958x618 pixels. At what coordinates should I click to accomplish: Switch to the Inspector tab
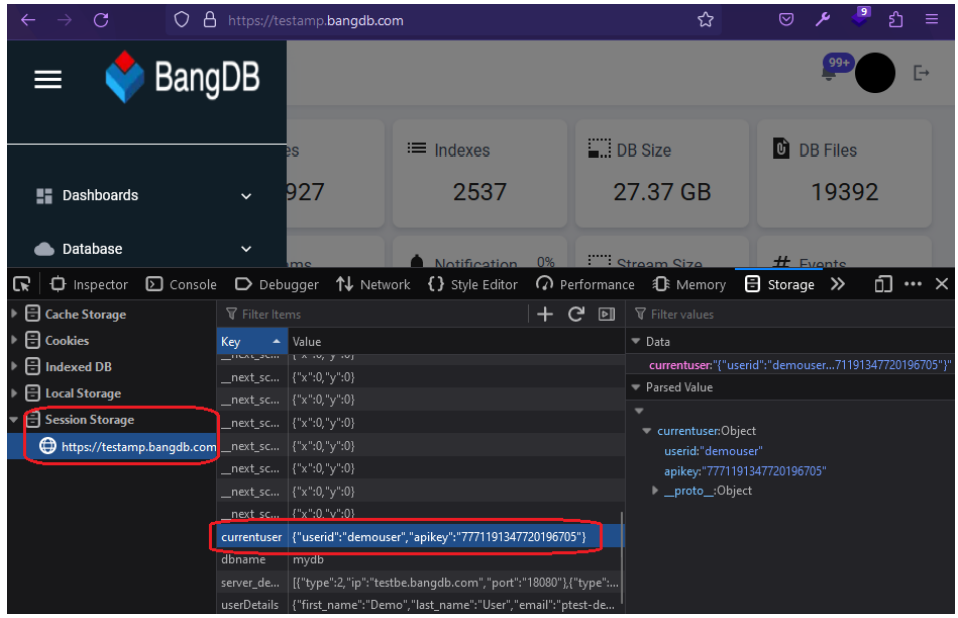89,285
